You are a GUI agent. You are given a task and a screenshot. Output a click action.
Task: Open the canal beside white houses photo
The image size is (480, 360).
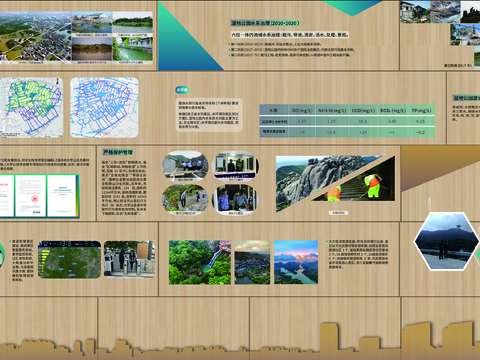pos(133,50)
